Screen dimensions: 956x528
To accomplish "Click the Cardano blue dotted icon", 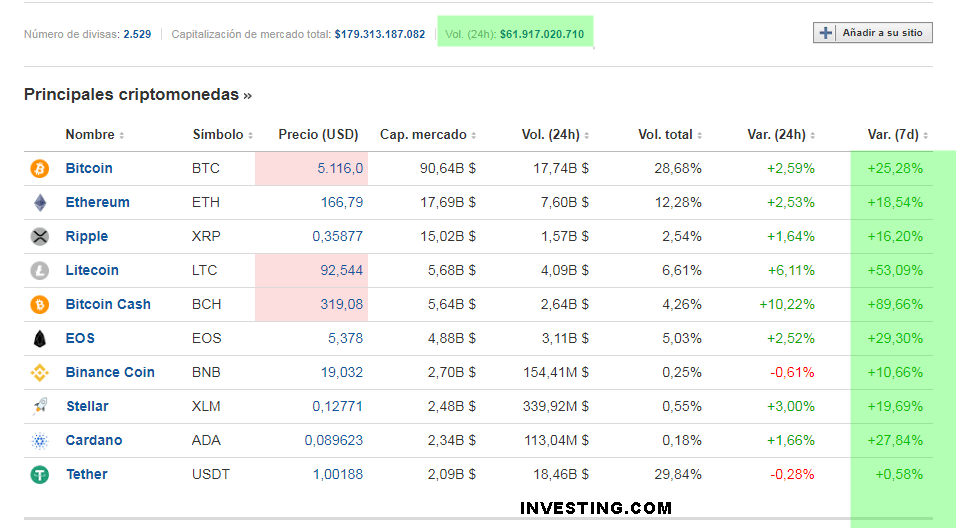I will click(40, 441).
